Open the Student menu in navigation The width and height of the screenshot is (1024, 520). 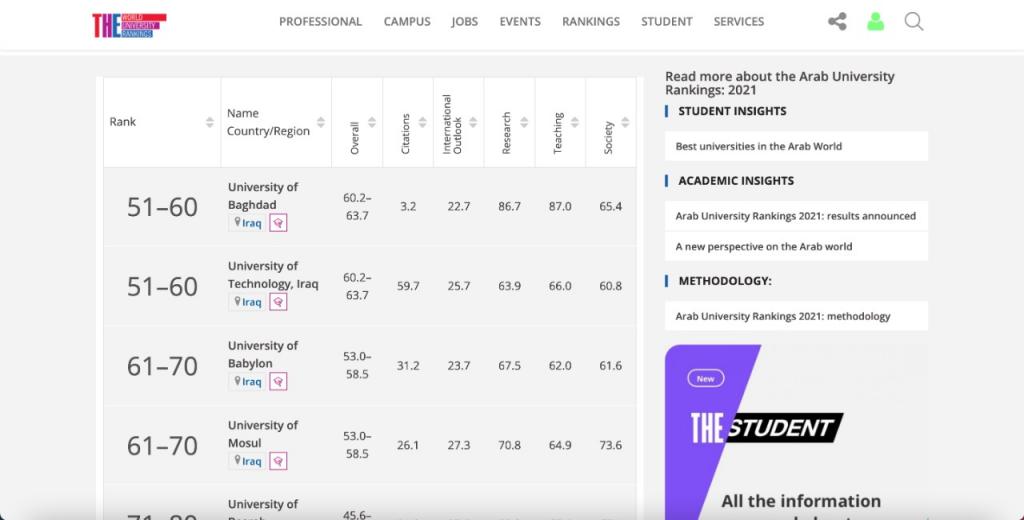[x=666, y=22]
